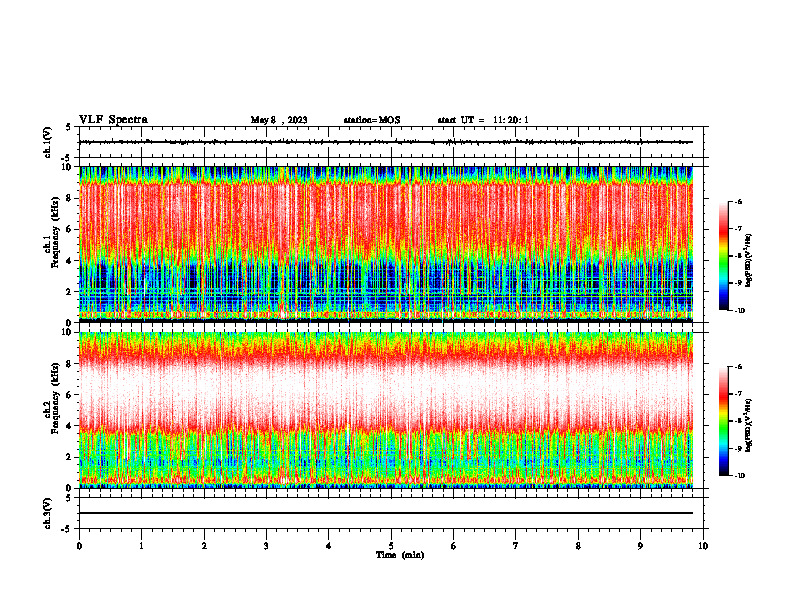Click the "ch.3(V)" axis label at bottom
Viewport: 792px width, 612px height.
[47, 513]
